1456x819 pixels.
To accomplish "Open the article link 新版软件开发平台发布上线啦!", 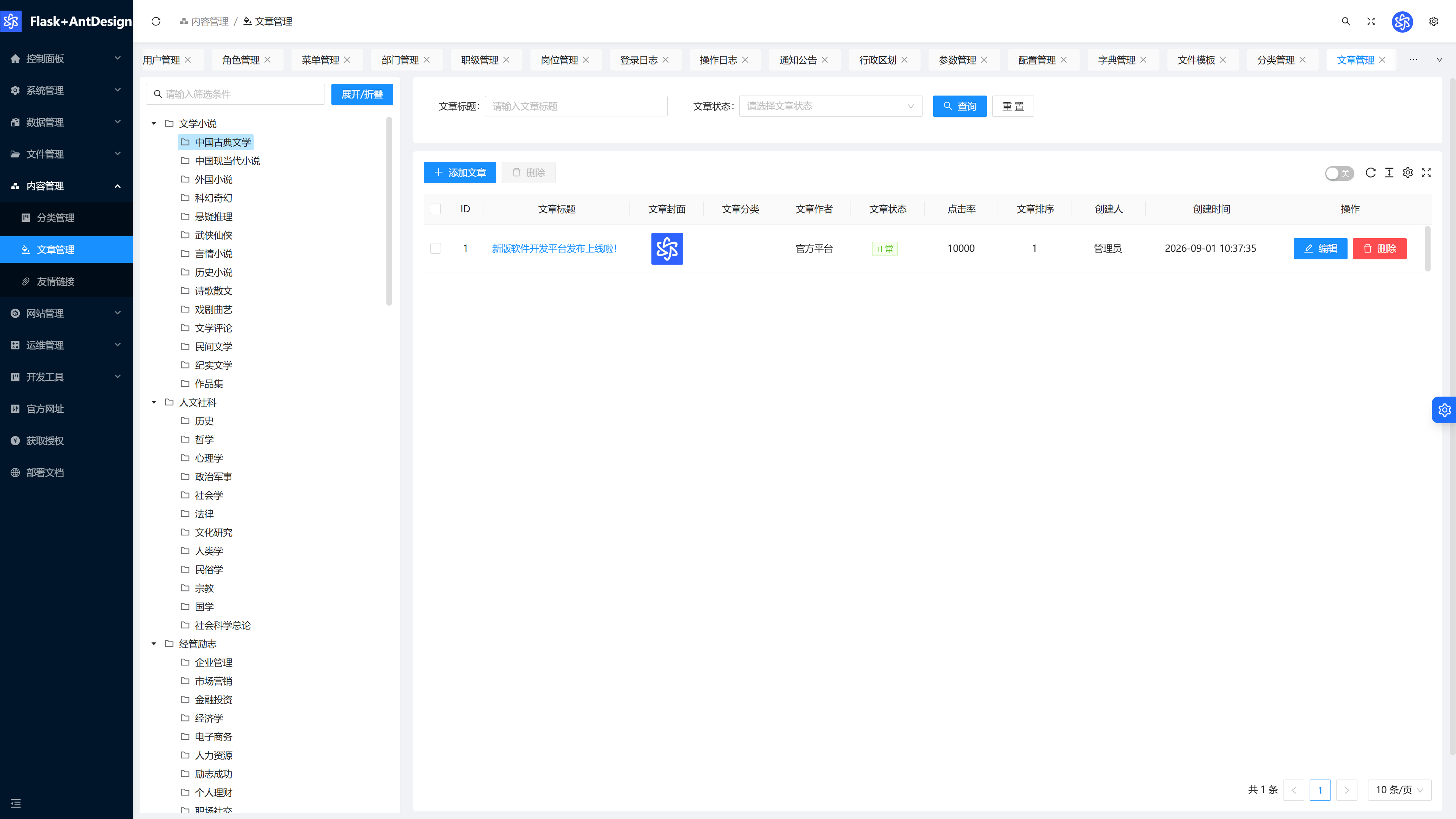I will 554,249.
